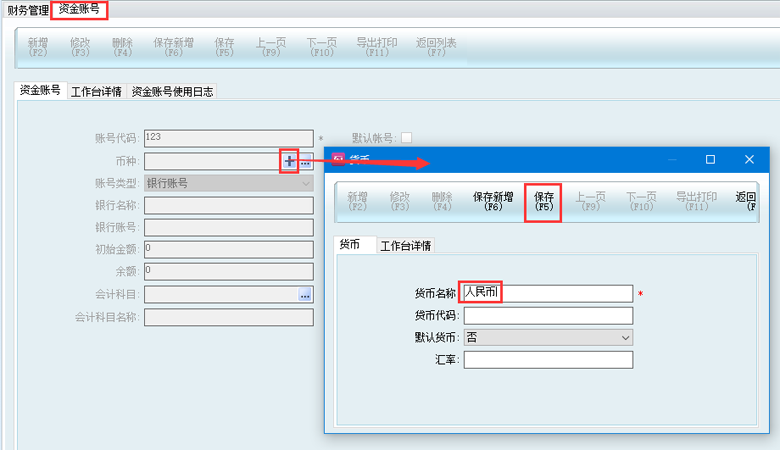This screenshot has width=780, height=450.
Task: Click 返回列表 (F7) in the main toolbar
Action: click(x=436, y=48)
